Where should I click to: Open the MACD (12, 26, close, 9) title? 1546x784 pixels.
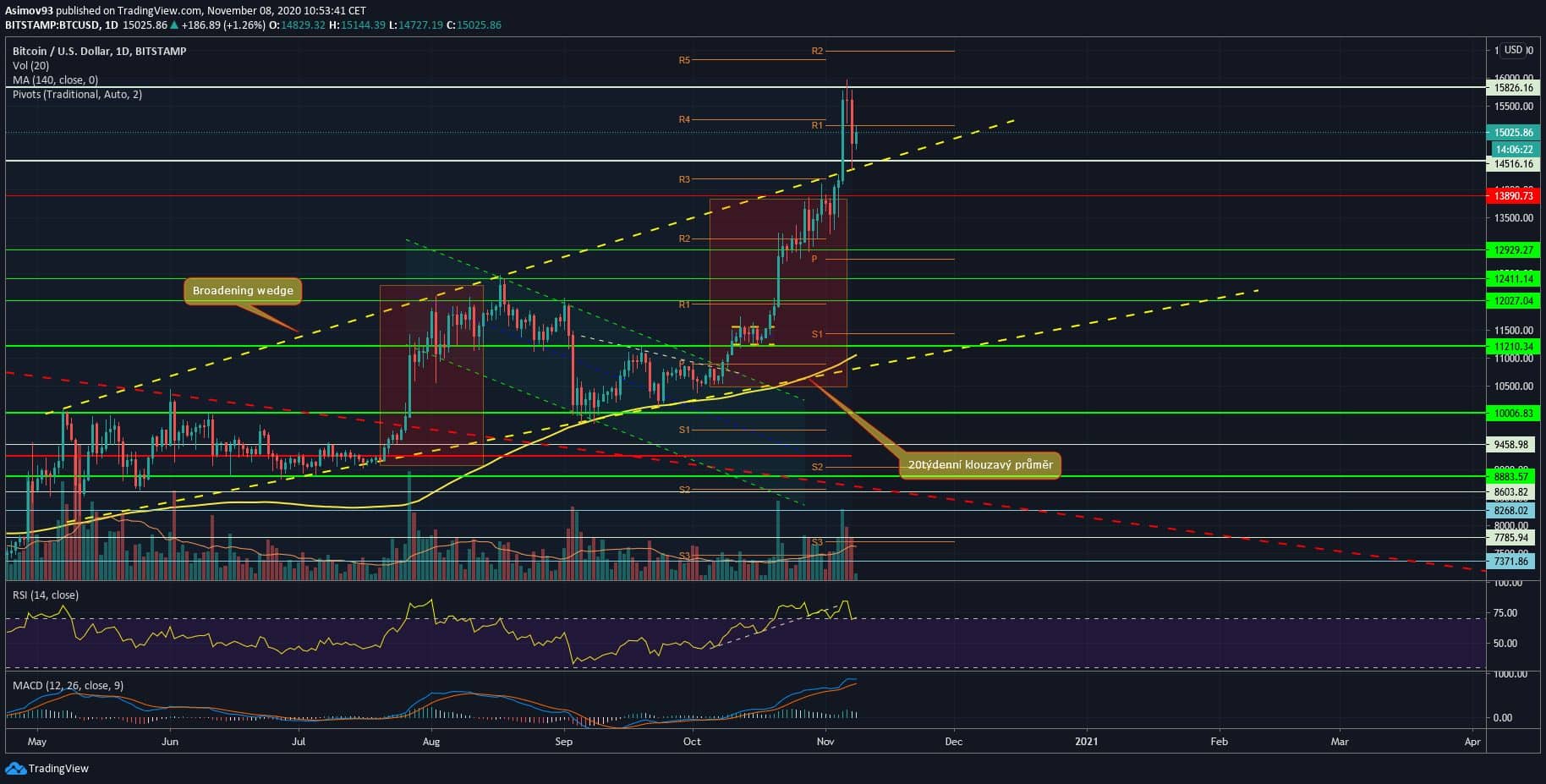click(x=68, y=685)
